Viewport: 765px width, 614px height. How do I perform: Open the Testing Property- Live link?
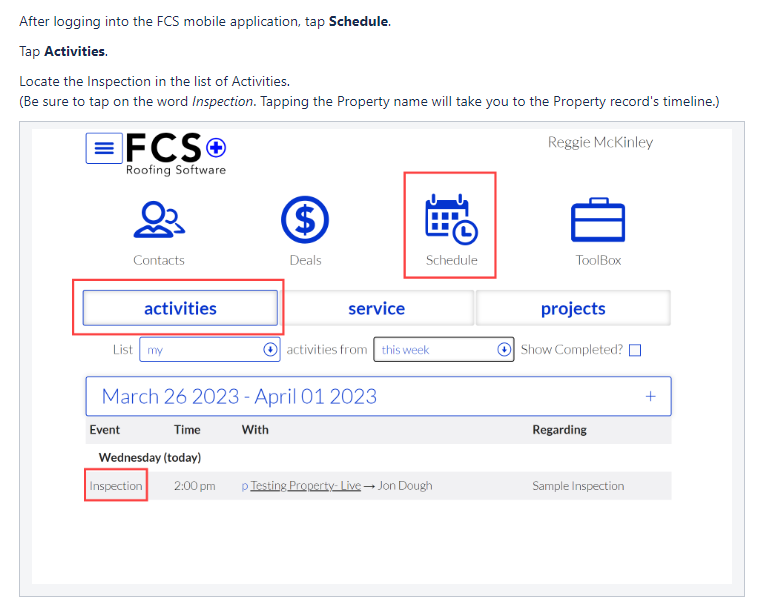click(x=305, y=486)
